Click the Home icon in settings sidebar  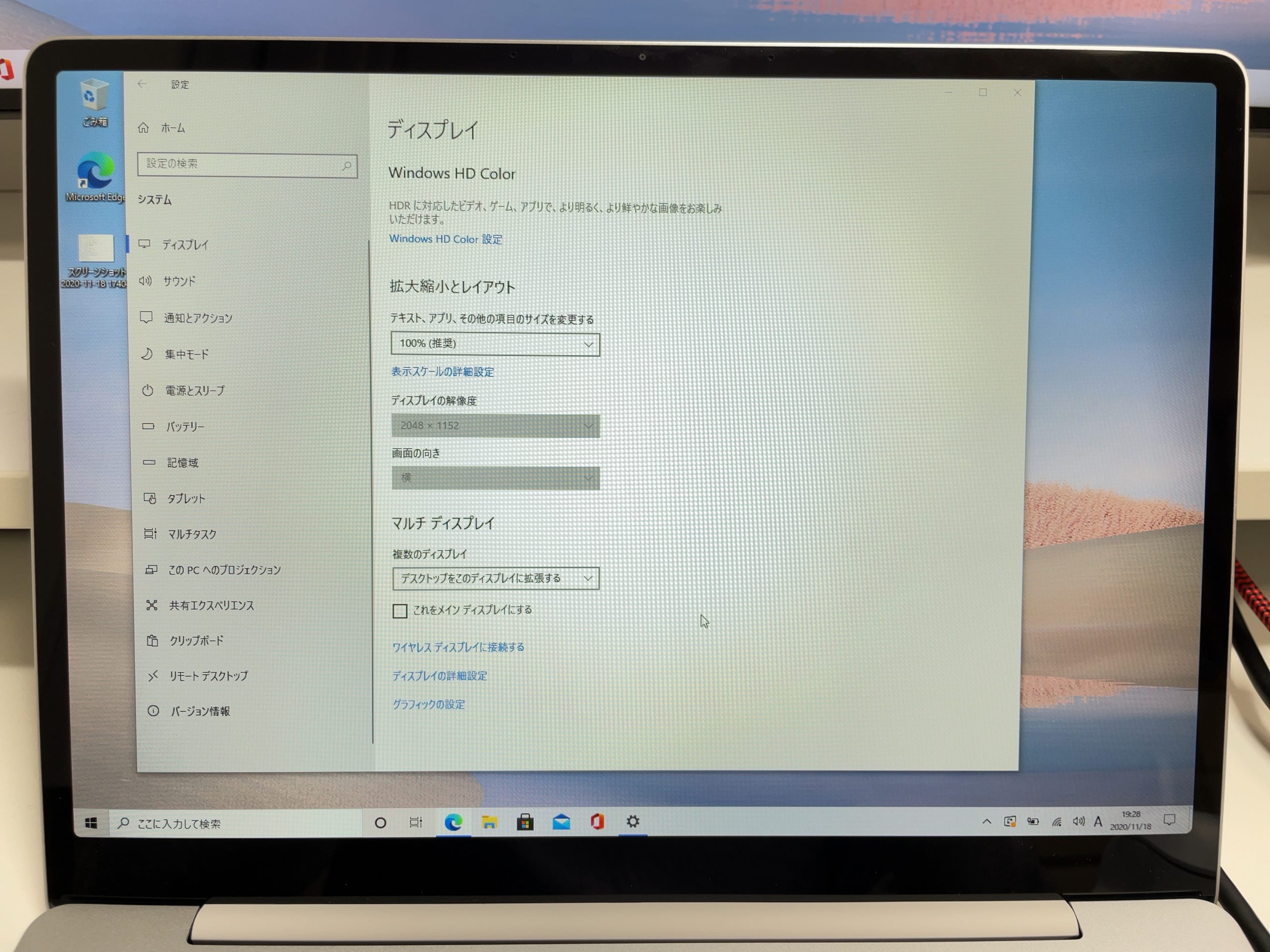143,127
